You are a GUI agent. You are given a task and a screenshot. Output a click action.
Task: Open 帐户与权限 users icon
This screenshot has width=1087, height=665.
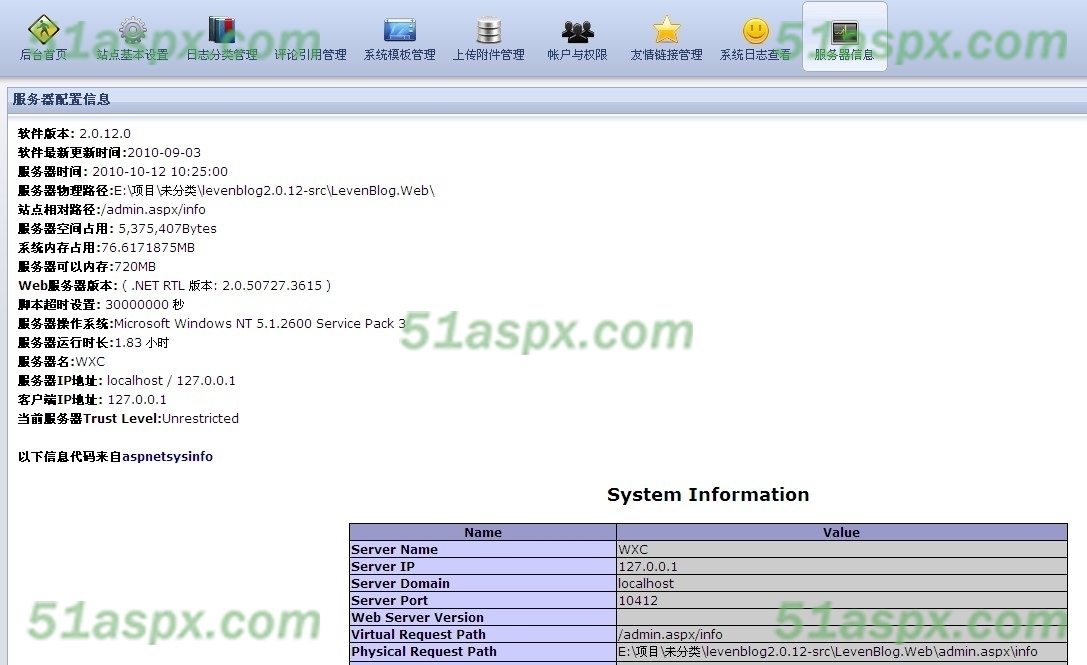click(x=577, y=31)
